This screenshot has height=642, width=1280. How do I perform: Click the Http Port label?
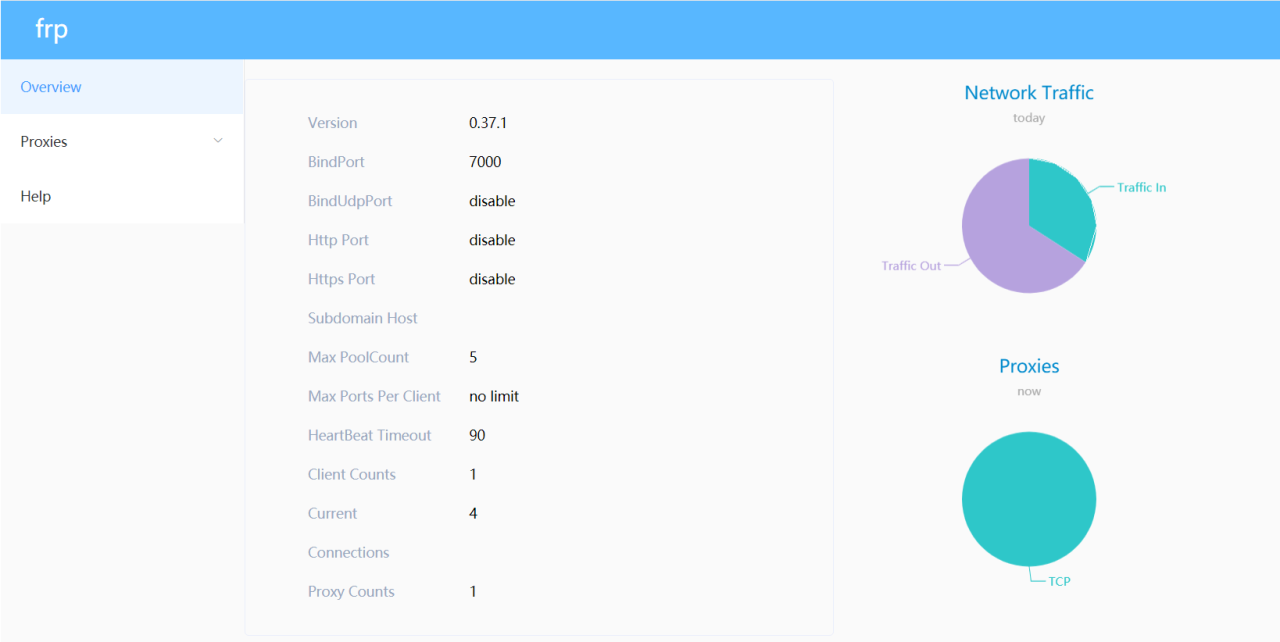coord(338,240)
